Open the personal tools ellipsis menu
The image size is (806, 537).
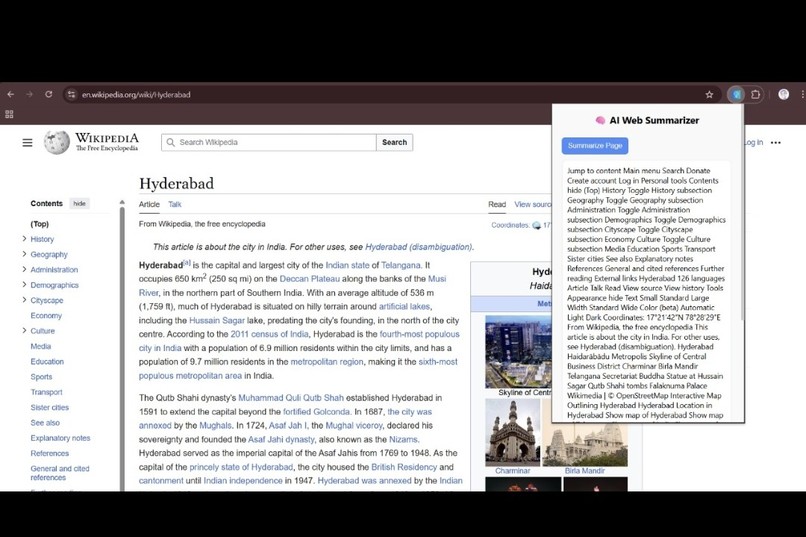[776, 142]
